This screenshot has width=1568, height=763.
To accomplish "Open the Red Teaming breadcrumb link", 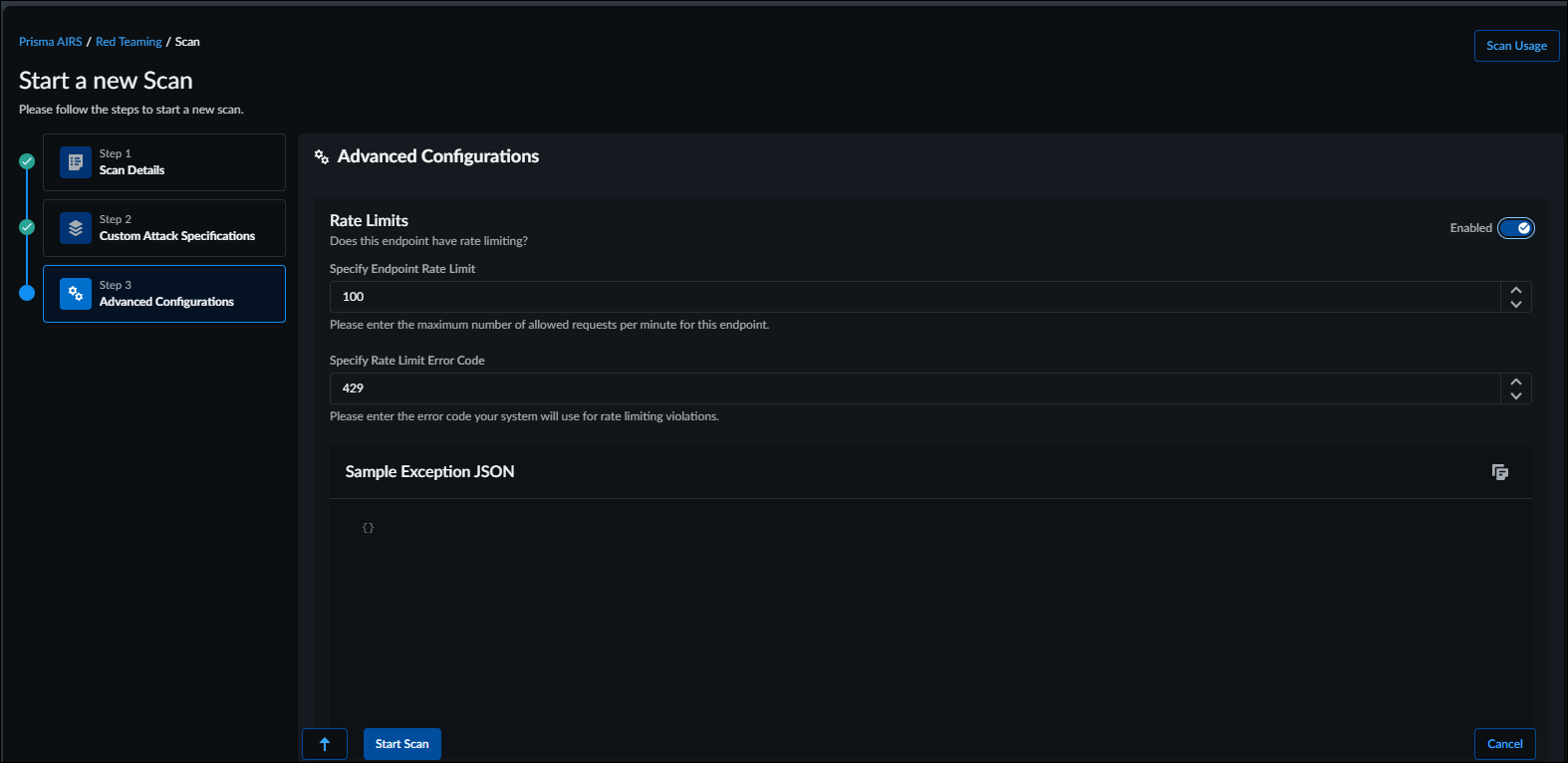I will coord(129,42).
